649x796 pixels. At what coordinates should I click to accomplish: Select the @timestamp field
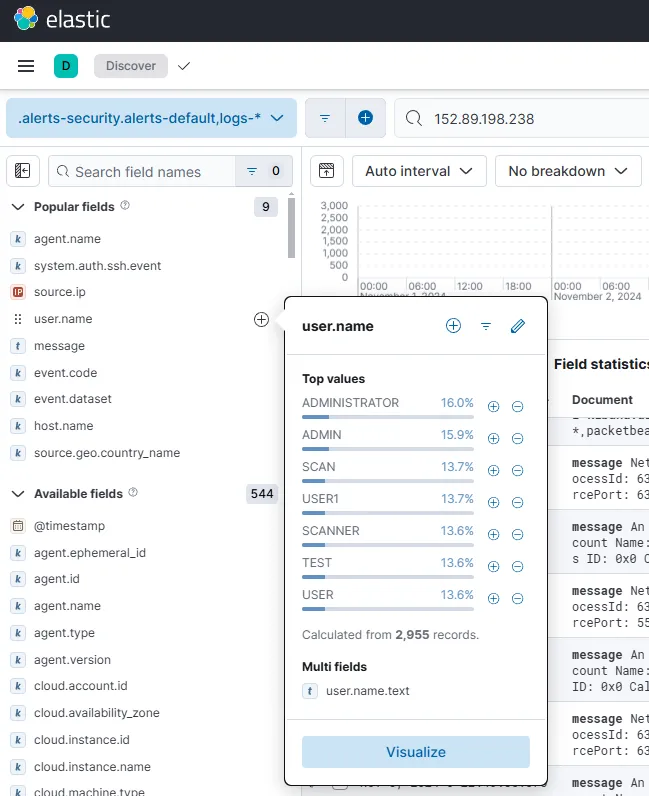click(70, 525)
